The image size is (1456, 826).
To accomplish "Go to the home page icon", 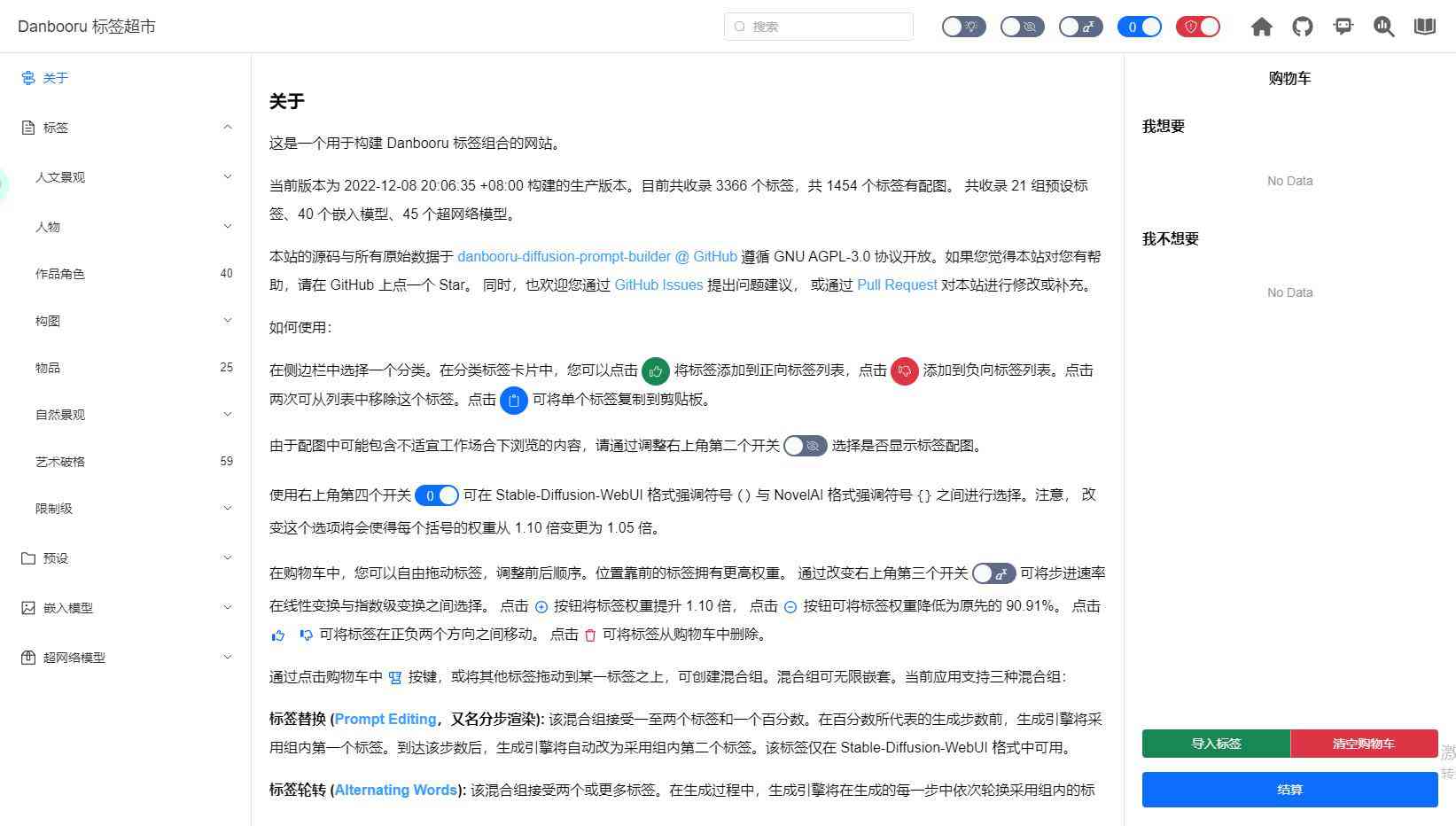I will pyautogui.click(x=1261, y=27).
